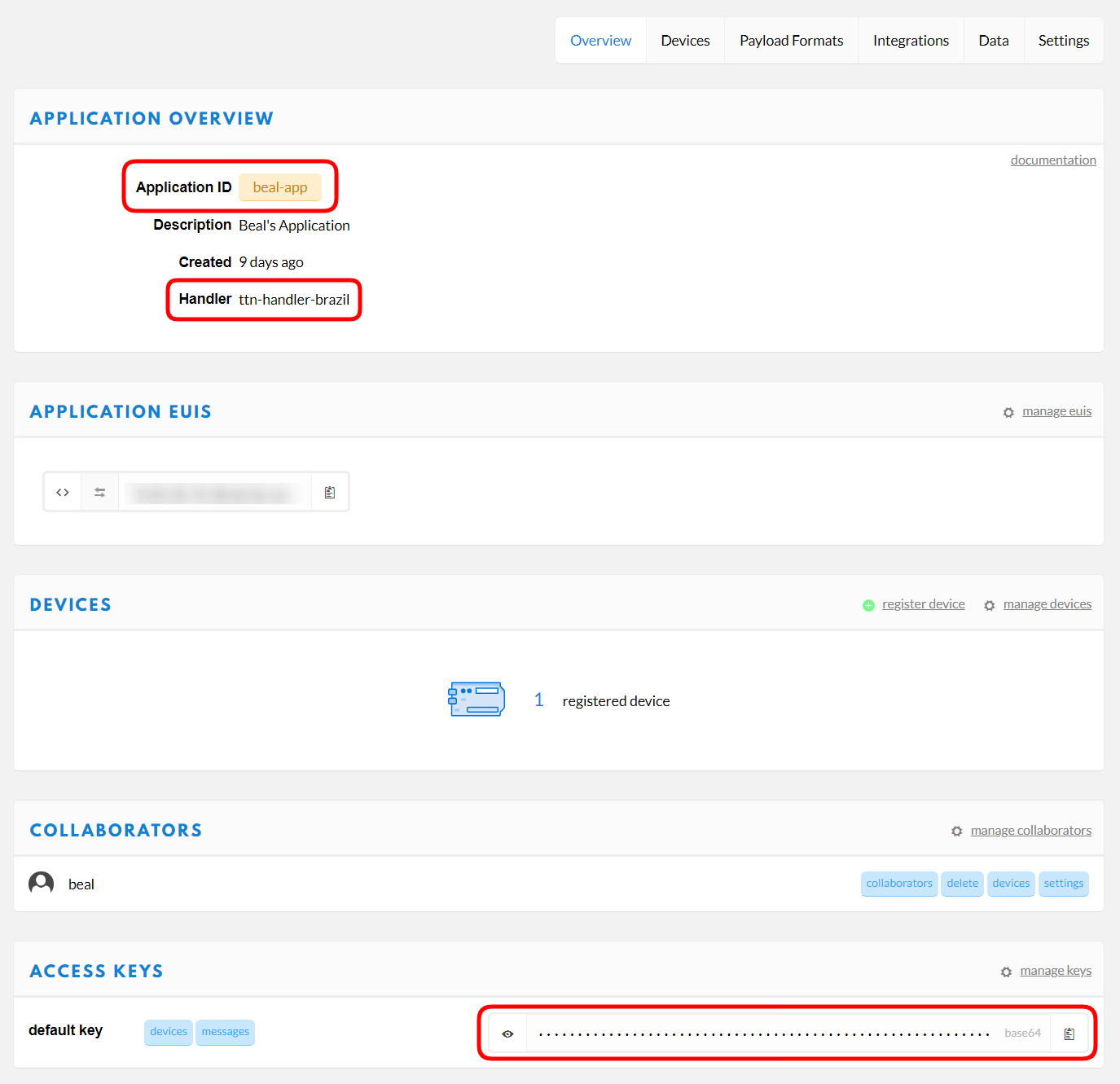Click the gear icon beside manage euis
This screenshot has height=1084, width=1120.
(x=1008, y=413)
